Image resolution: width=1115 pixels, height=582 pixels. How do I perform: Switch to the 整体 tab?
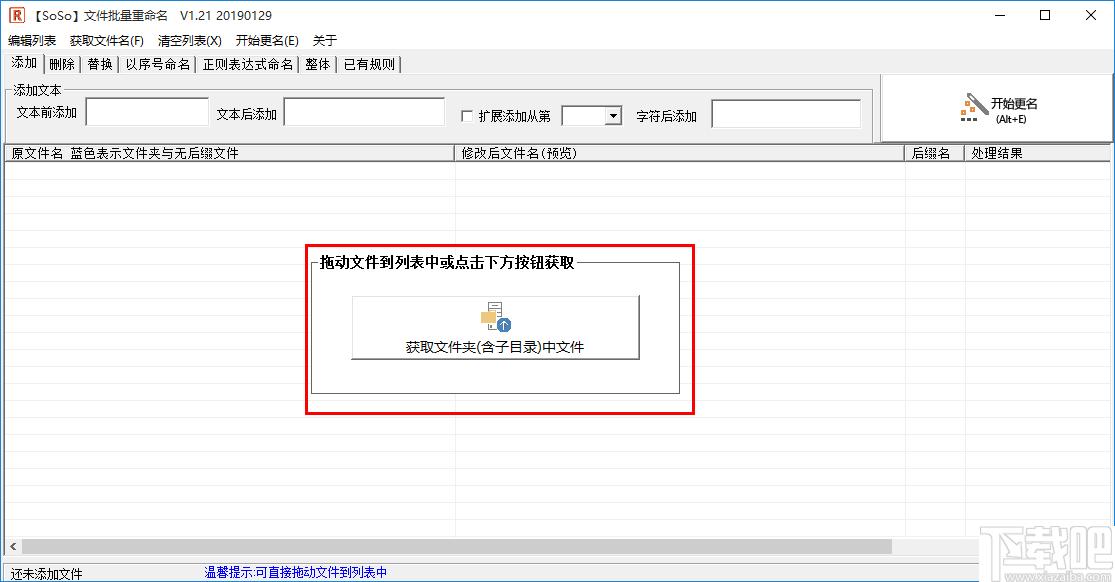pyautogui.click(x=318, y=64)
